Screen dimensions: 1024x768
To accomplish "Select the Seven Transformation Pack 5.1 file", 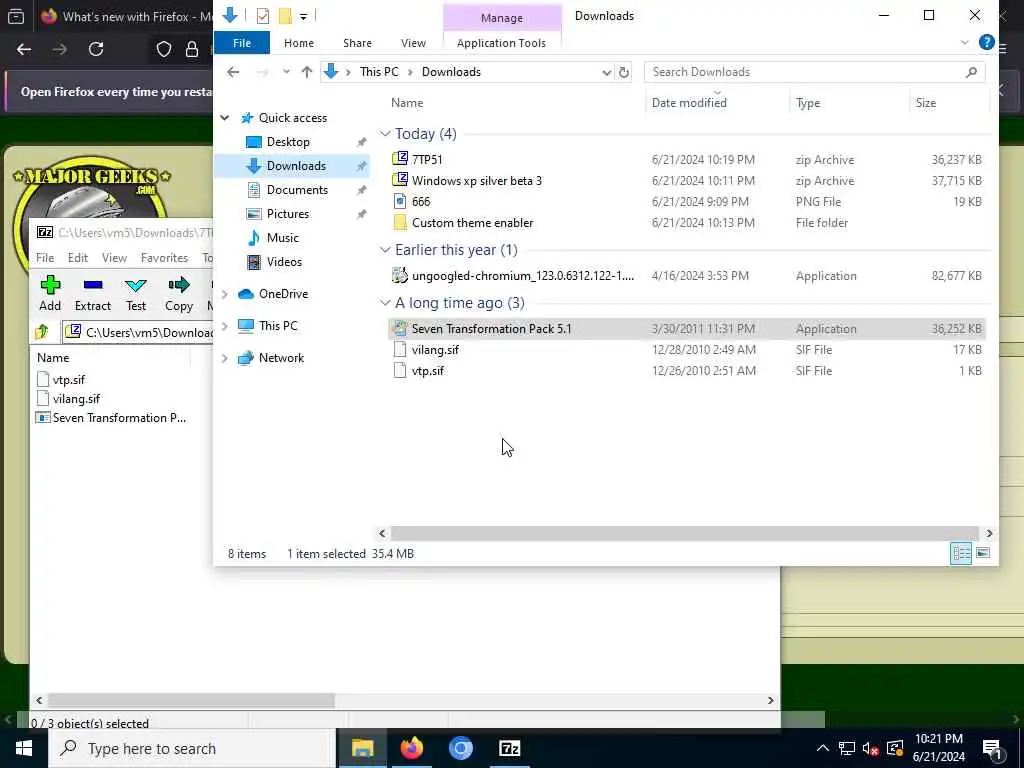I will point(686,328).
